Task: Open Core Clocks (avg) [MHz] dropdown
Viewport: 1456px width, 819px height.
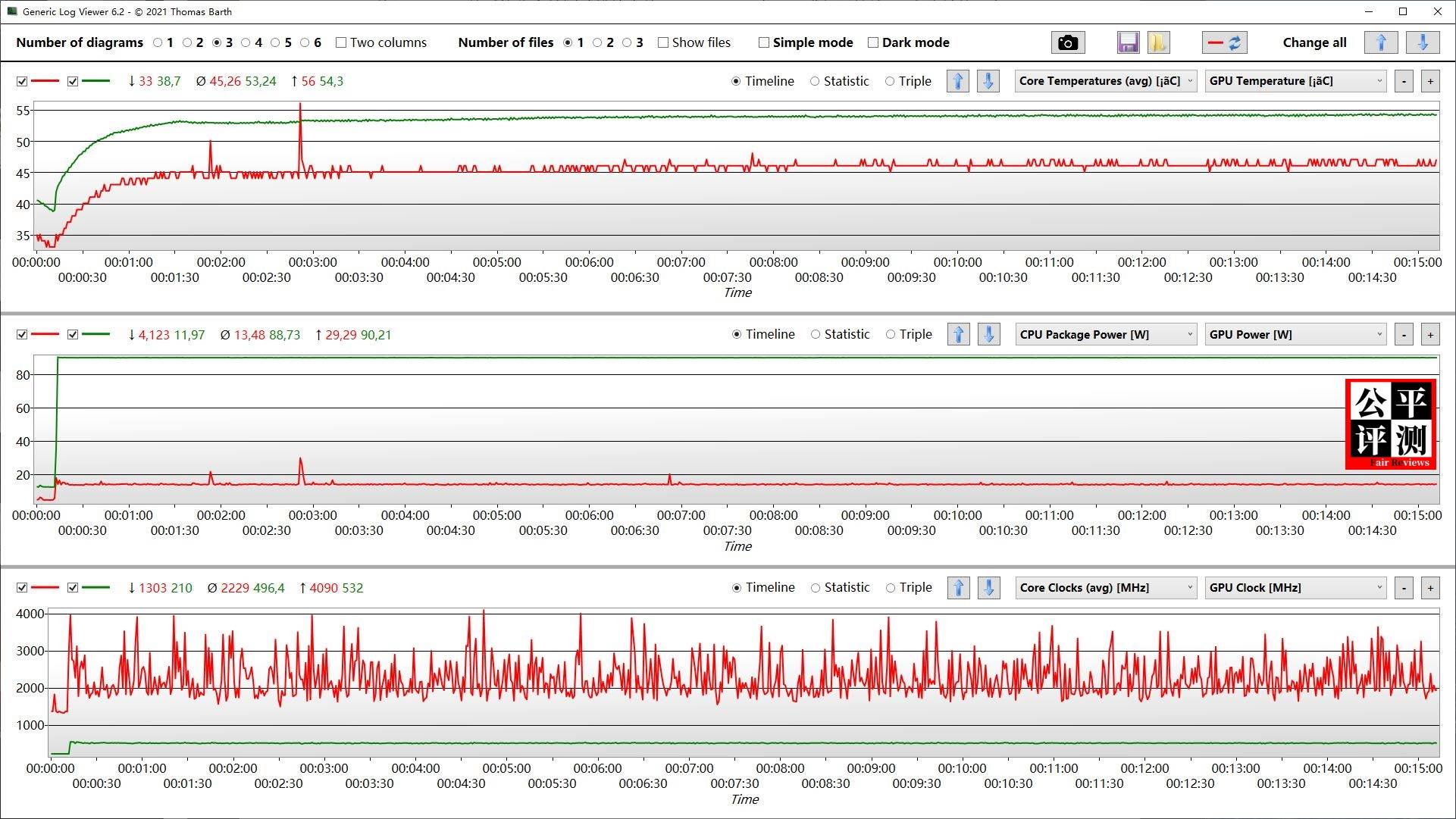Action: click(x=1105, y=587)
